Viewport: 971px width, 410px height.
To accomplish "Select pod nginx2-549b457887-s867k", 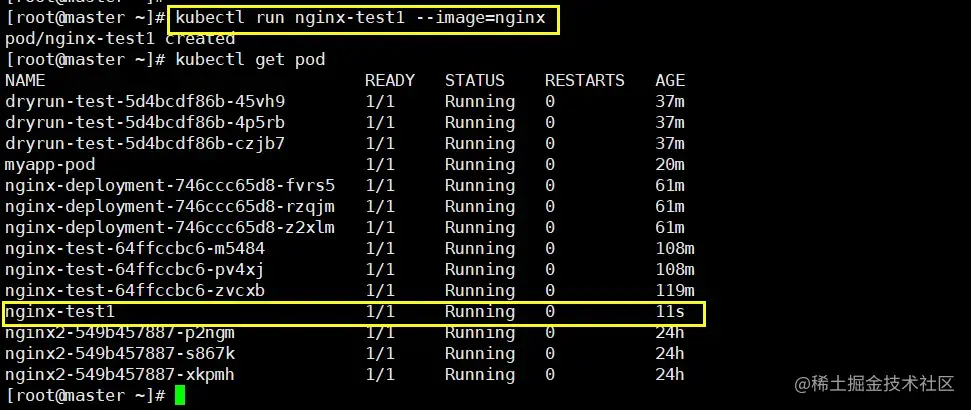I will click(x=120, y=354).
